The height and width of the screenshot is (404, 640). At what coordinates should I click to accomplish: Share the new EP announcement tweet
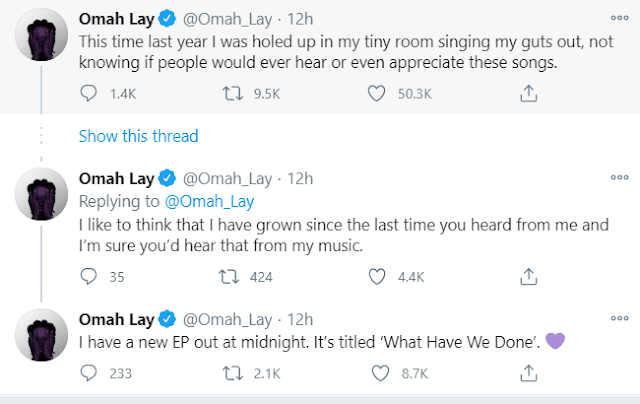[x=529, y=373]
